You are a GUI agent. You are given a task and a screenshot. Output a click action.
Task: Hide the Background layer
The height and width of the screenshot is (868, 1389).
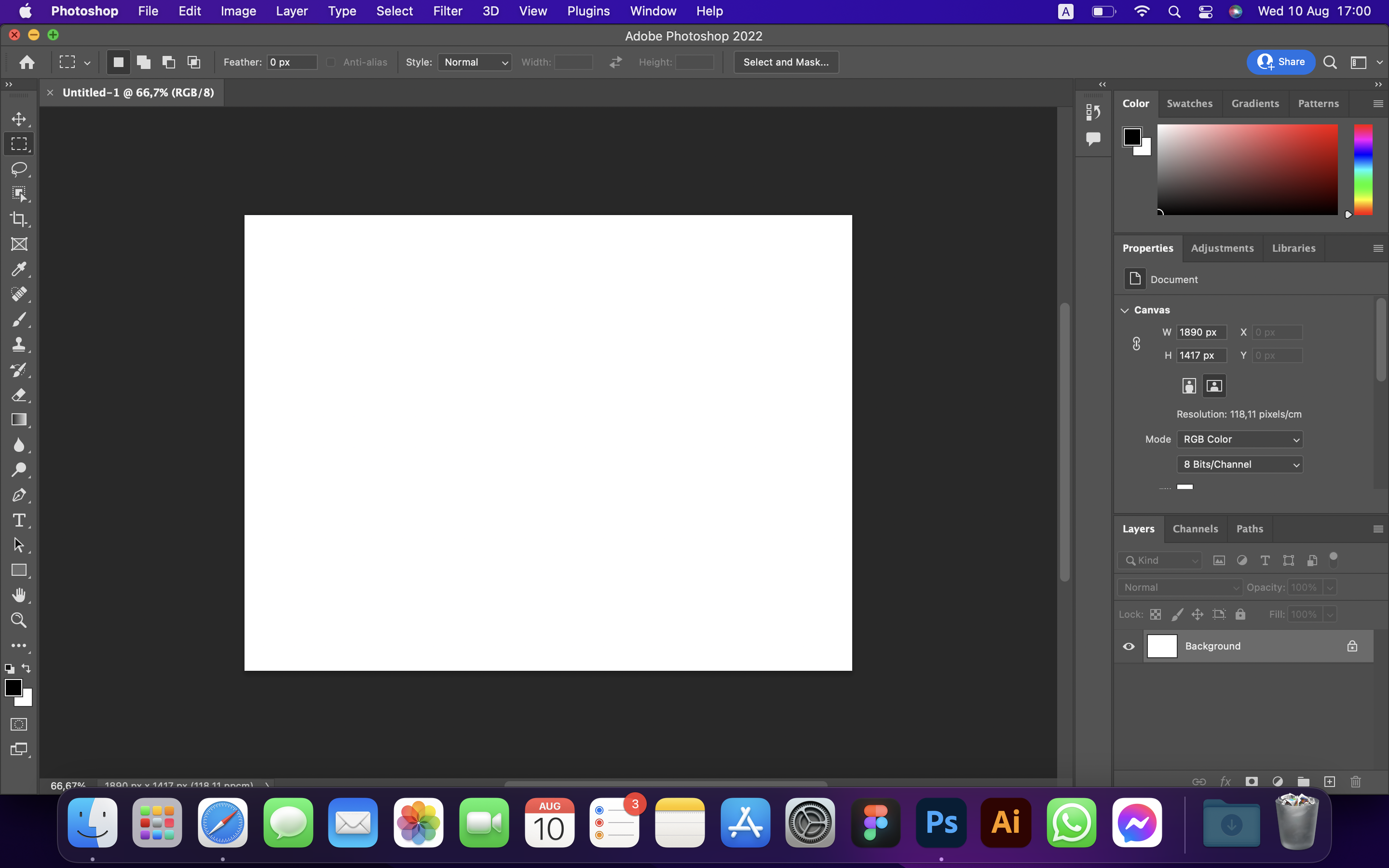pos(1129,646)
